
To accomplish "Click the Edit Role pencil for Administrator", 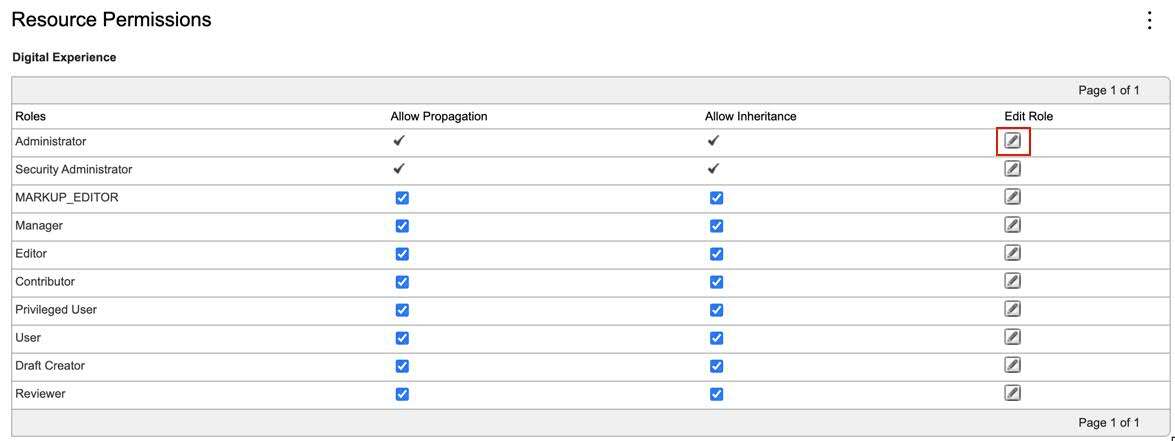I will tap(1012, 141).
